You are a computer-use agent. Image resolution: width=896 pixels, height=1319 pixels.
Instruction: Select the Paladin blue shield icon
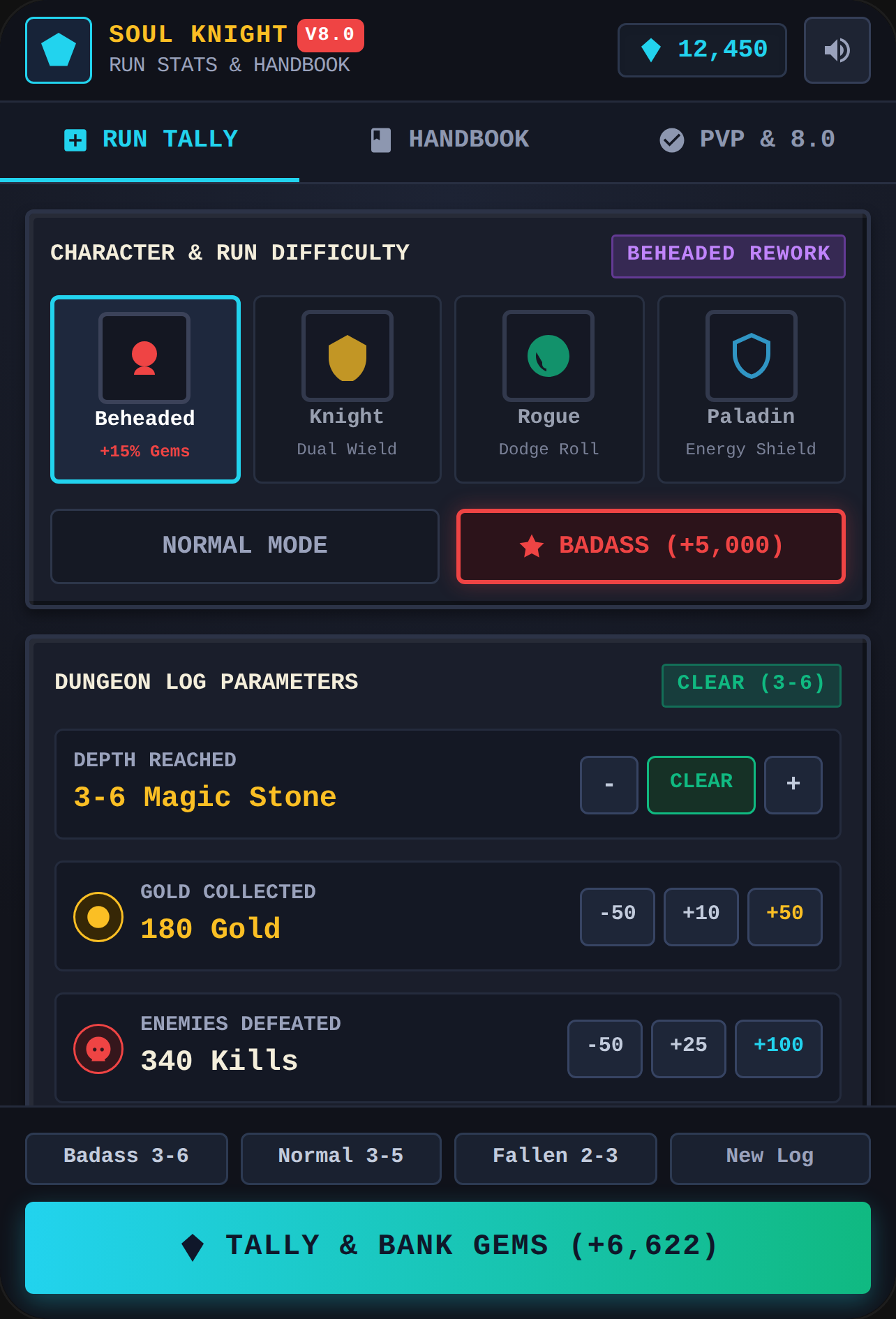(752, 356)
